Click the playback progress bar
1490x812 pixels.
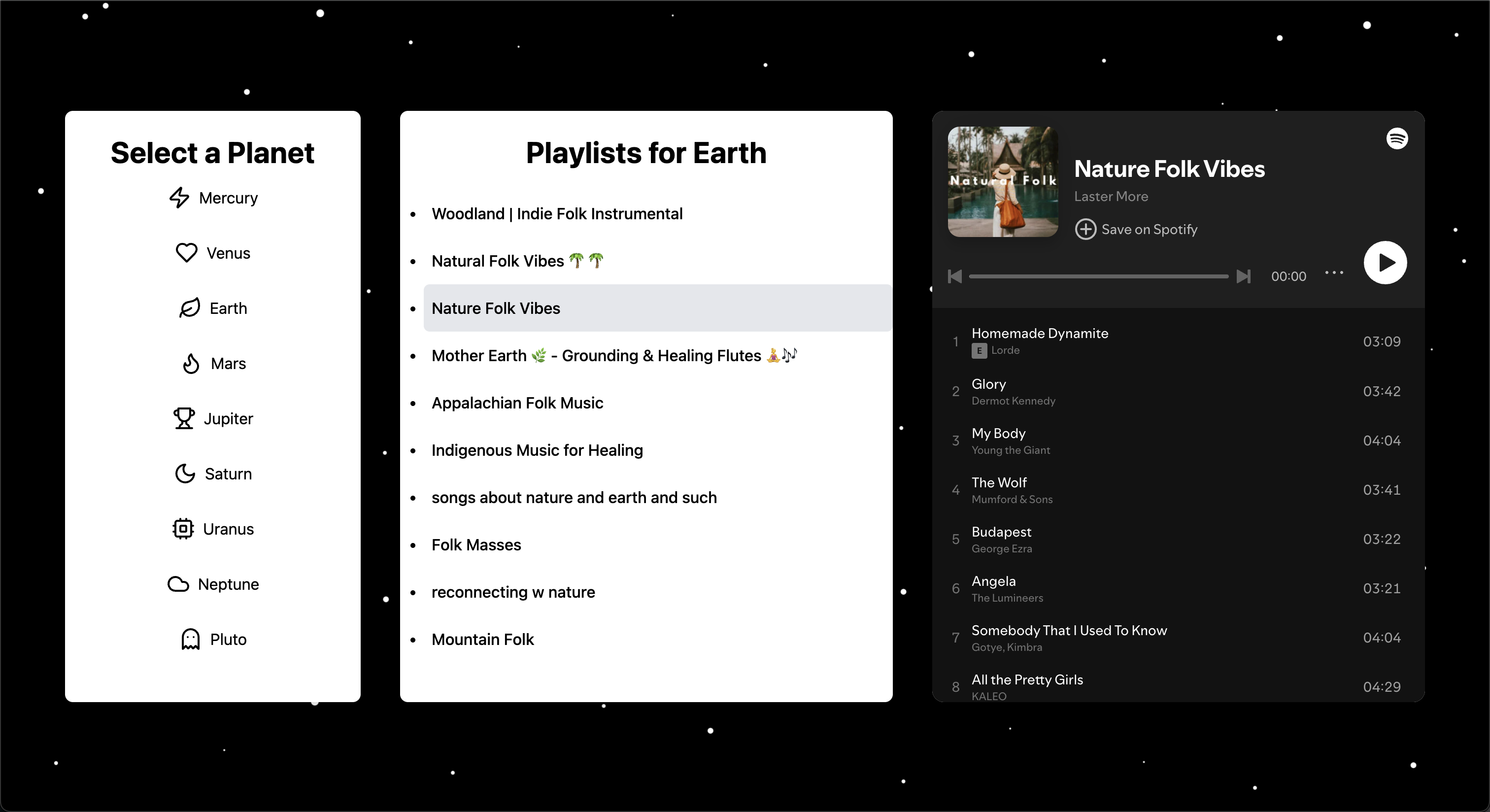tap(1098, 276)
